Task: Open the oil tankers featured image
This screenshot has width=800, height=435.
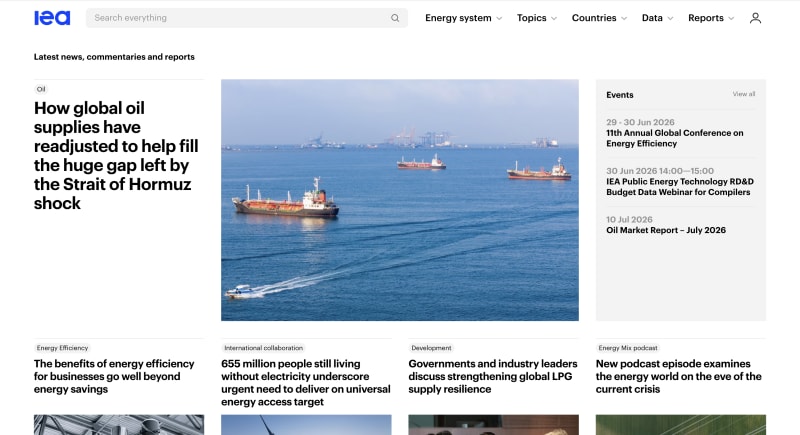Action: click(399, 200)
